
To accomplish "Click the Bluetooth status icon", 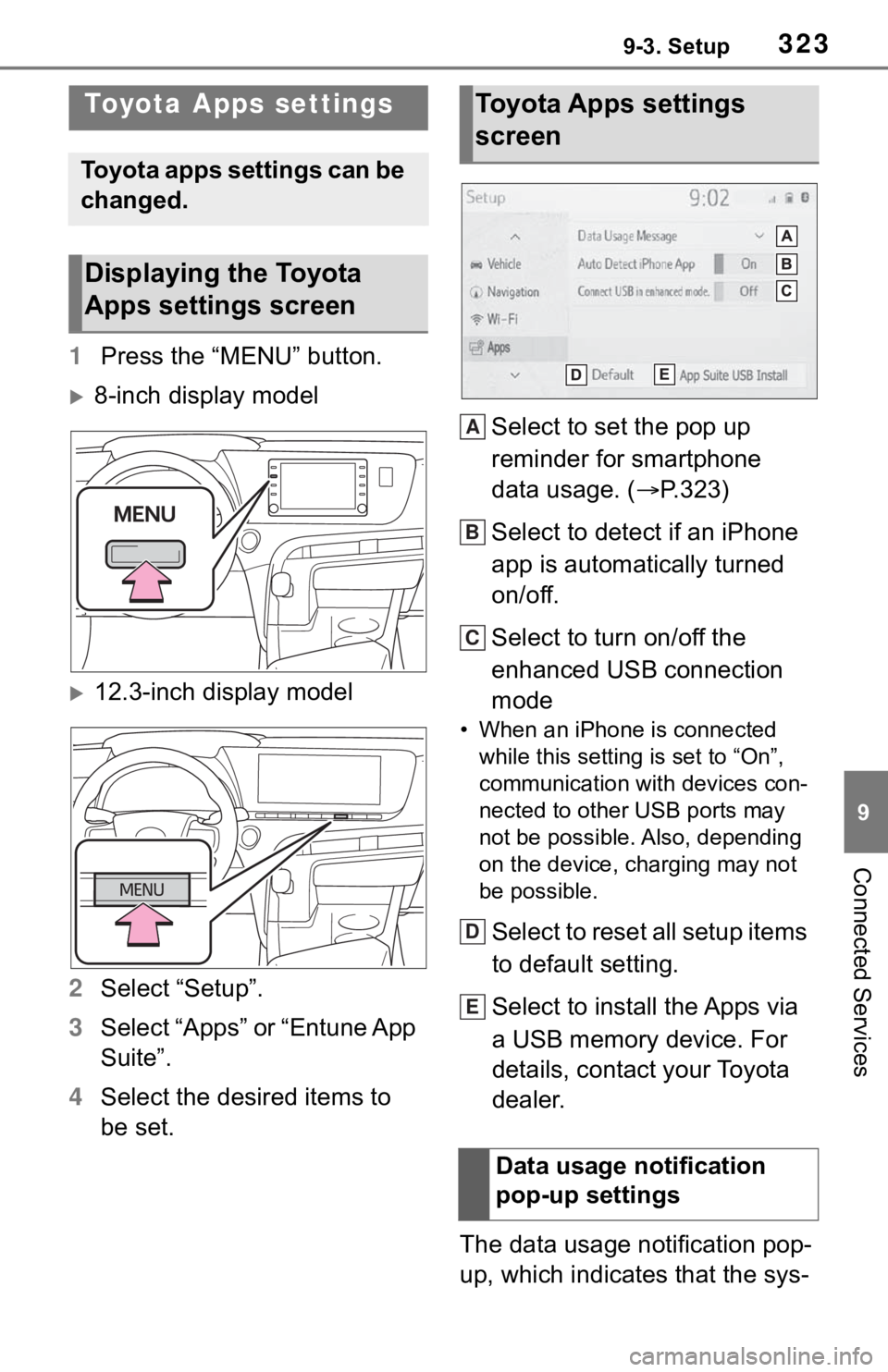I will pos(805,198).
